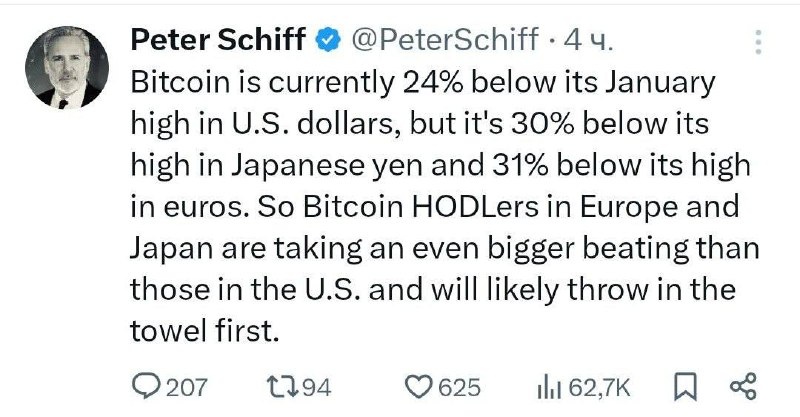Open the tweet via the 4 ч. timestamp
Image resolution: width=800 pixels, height=417 pixels.
point(587,40)
